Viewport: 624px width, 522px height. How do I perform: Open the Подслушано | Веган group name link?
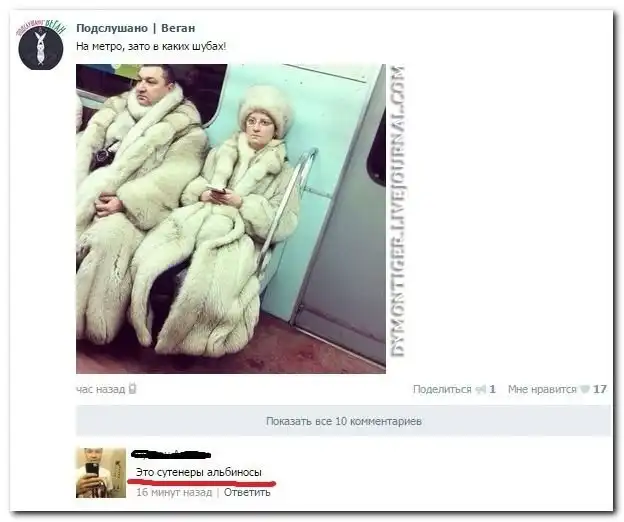136,28
